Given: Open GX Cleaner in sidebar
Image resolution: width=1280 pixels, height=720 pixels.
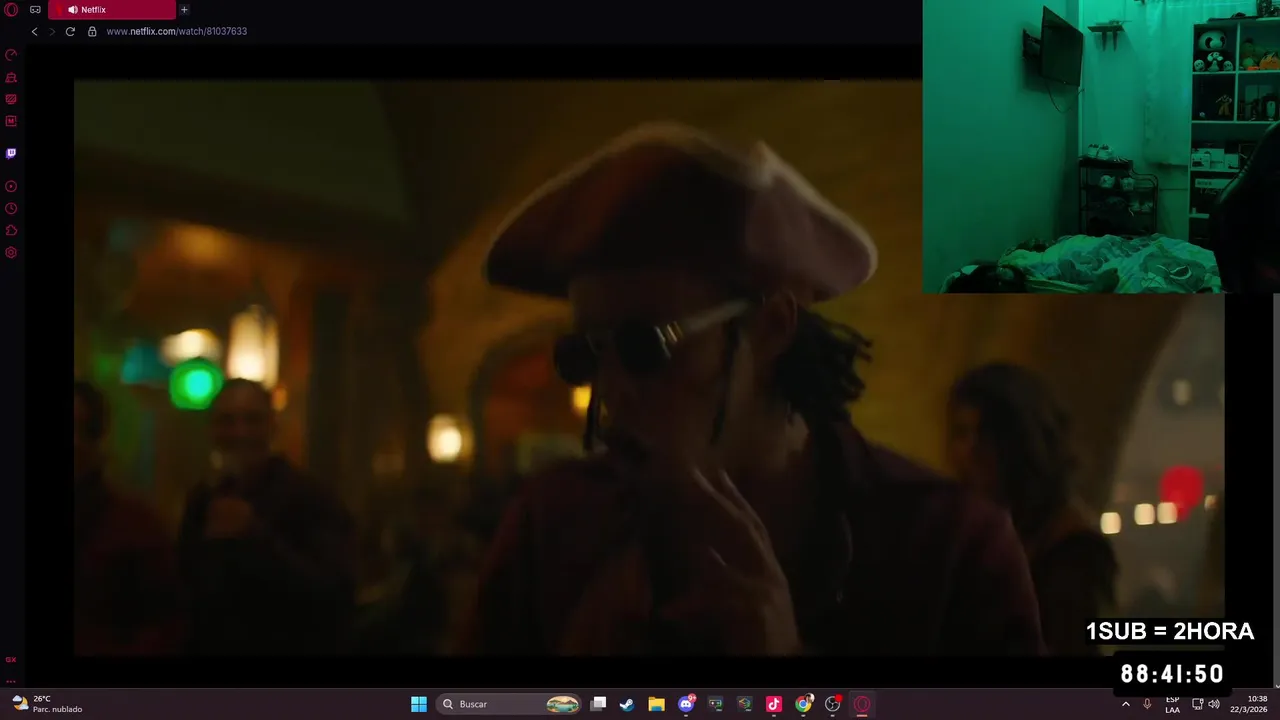Looking at the screenshot, I should [x=11, y=77].
